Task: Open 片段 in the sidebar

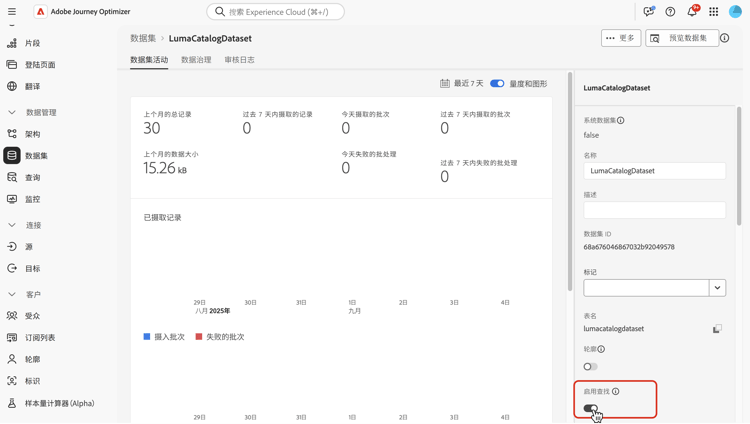Action: (x=31, y=43)
